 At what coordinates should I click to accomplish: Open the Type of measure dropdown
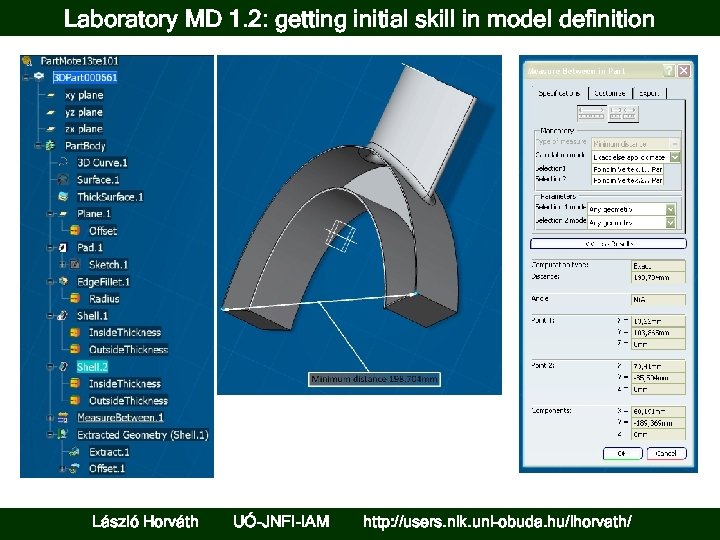tap(675, 144)
